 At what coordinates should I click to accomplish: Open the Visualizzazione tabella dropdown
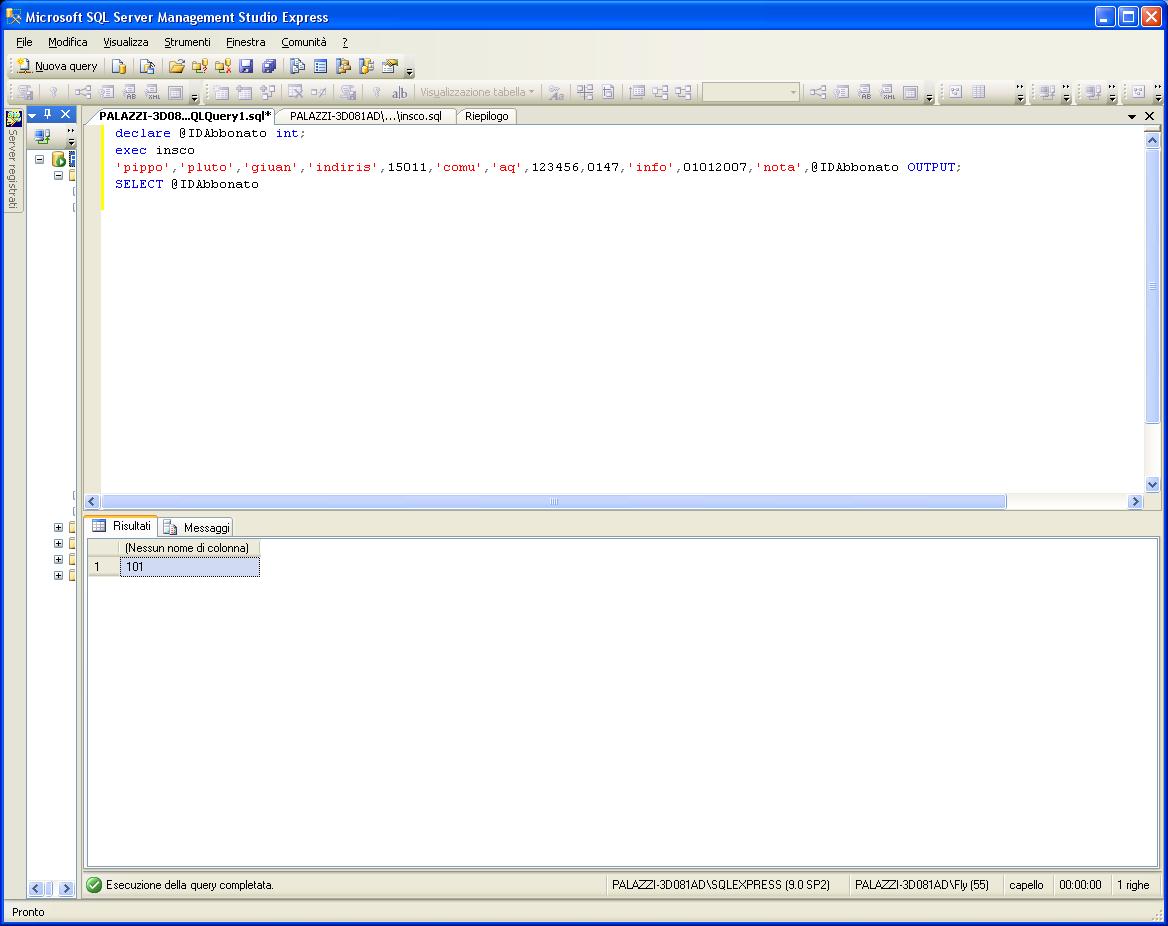(x=477, y=92)
